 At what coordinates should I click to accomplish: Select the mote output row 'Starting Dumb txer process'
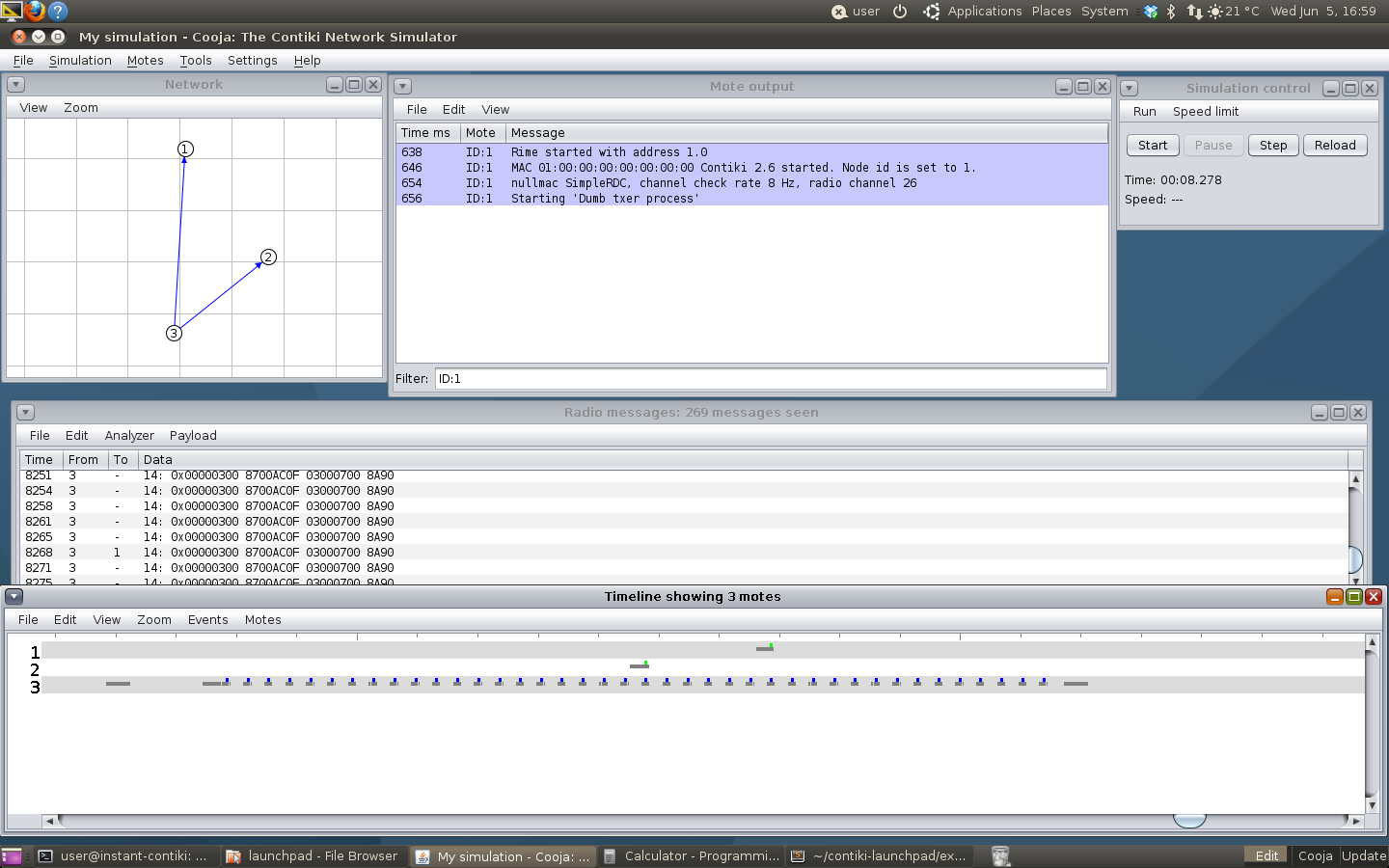coord(752,199)
